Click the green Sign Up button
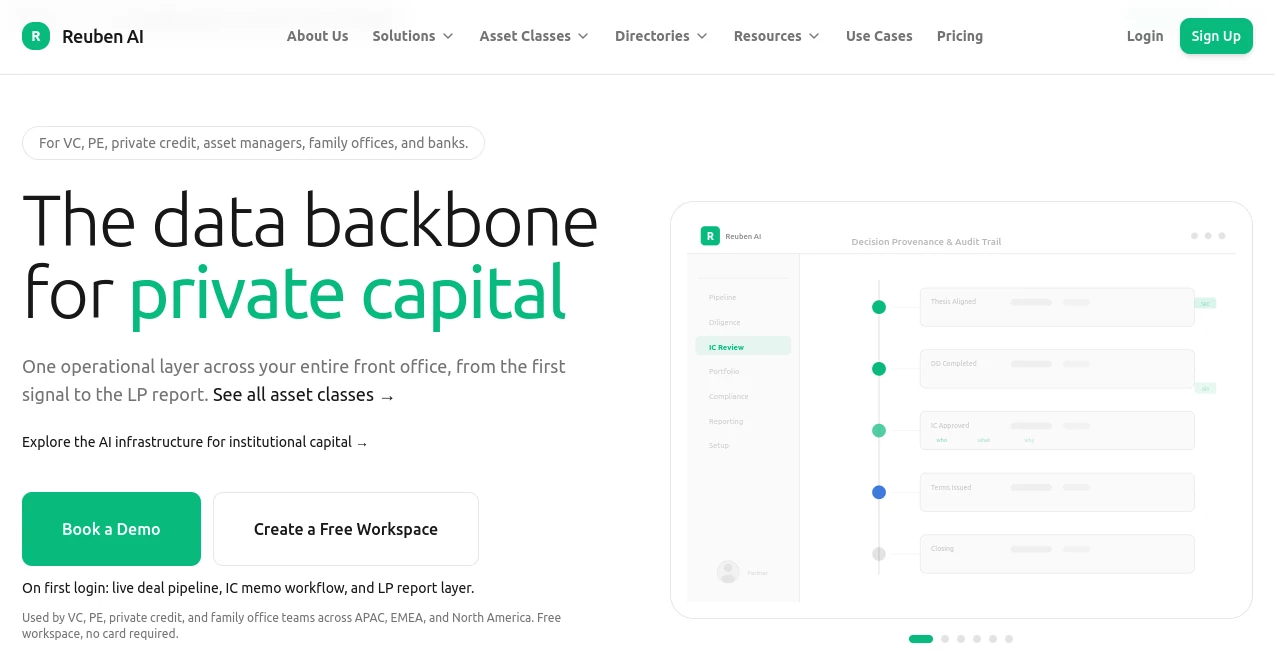Screen dimensions: 1275x652 pos(1216,36)
